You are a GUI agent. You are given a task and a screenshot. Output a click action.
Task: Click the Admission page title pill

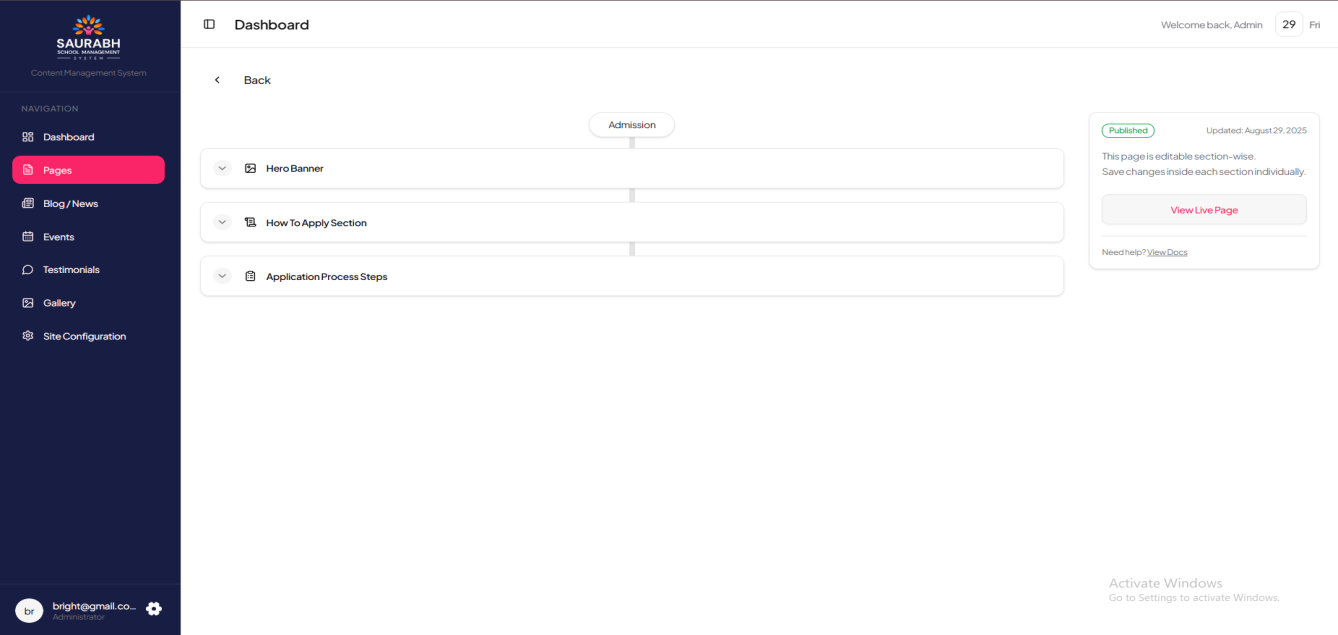click(x=632, y=125)
